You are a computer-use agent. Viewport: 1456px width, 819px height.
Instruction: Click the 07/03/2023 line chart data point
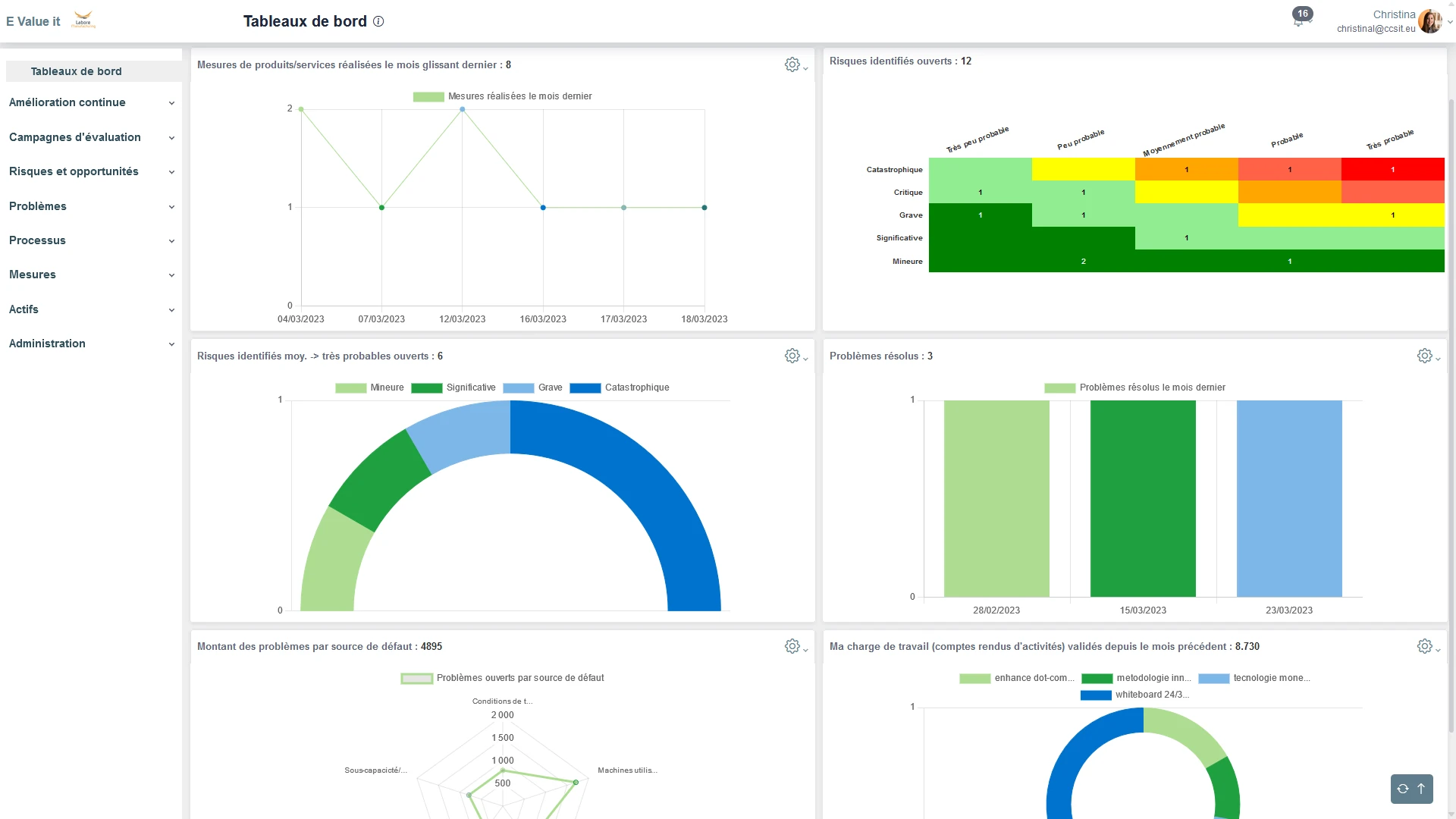click(381, 207)
